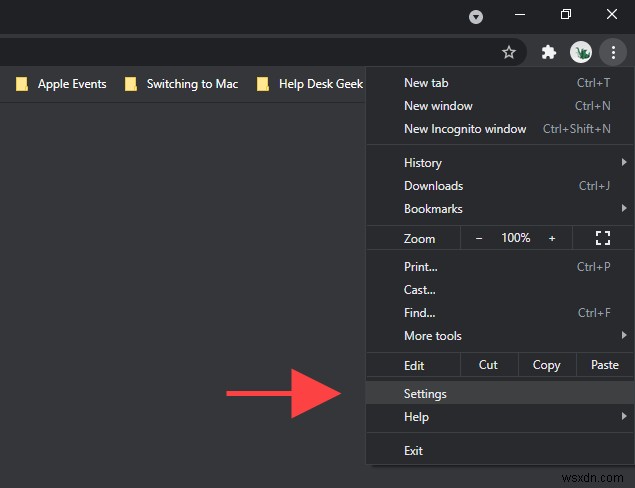The width and height of the screenshot is (635, 488).
Task: Click the tab search dropdown arrow
Action: pyautogui.click(x=476, y=16)
